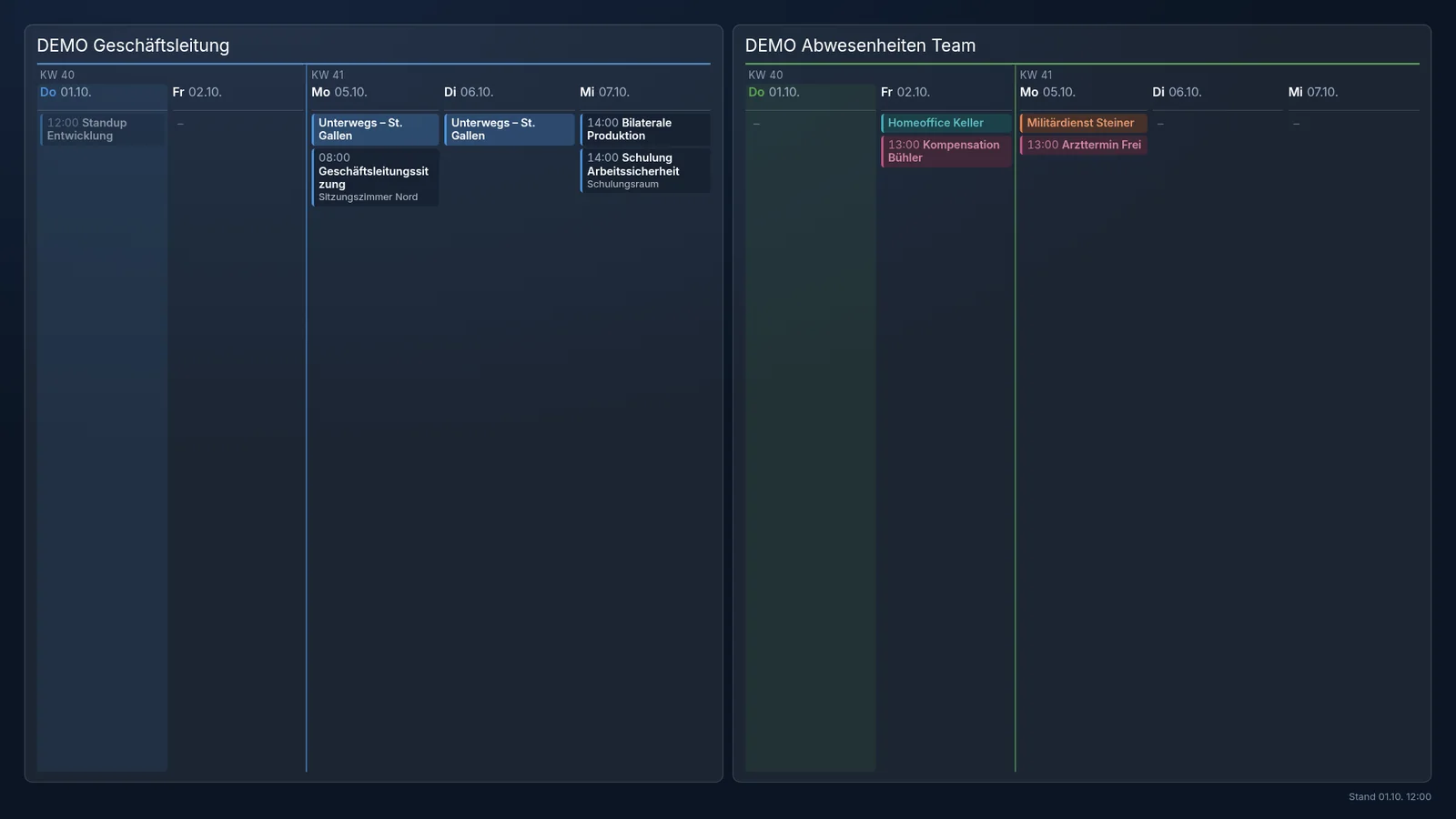Select Di 06.10. header in Abwesenheiten Team calendar
The height and width of the screenshot is (819, 1456).
click(1177, 92)
